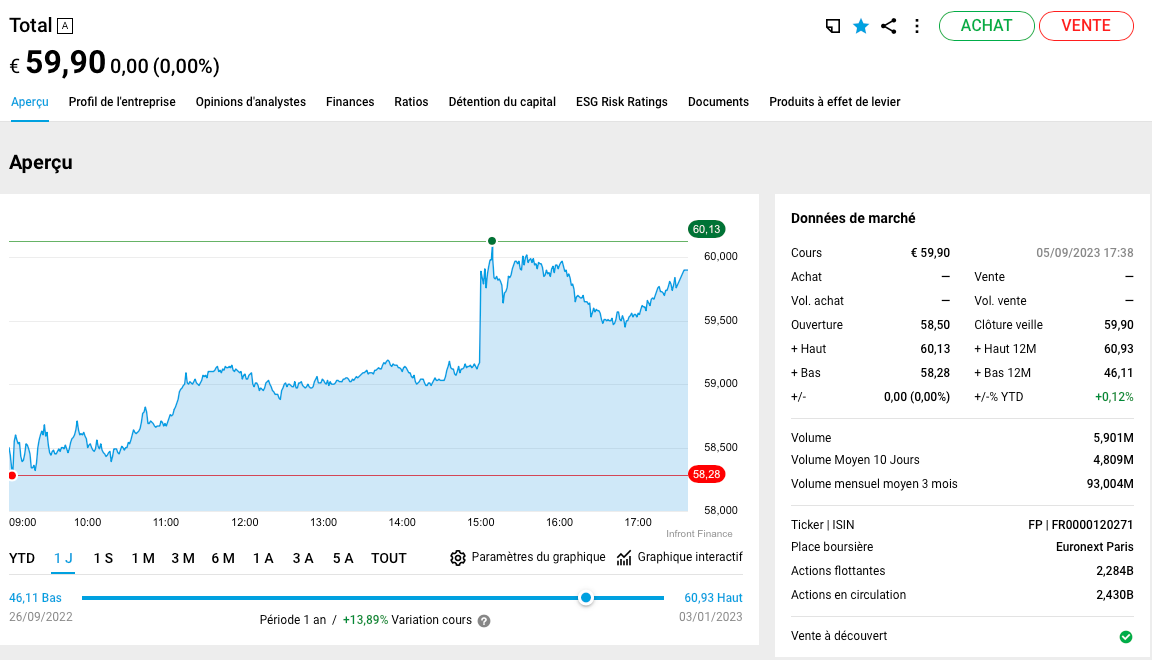Click the Ouverture value 58,50
This screenshot has height=660, width=1152.
(935, 325)
